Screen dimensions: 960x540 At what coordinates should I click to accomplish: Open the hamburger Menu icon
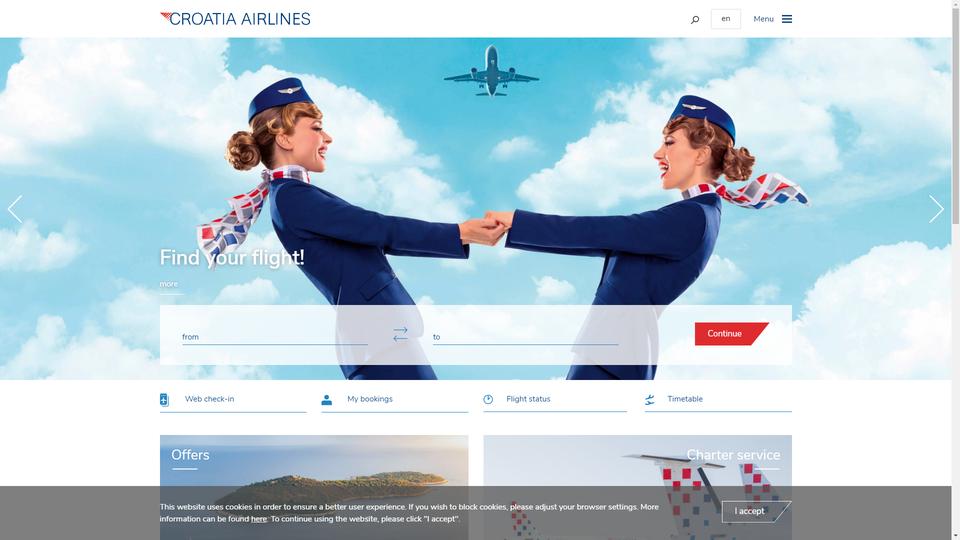[787, 19]
